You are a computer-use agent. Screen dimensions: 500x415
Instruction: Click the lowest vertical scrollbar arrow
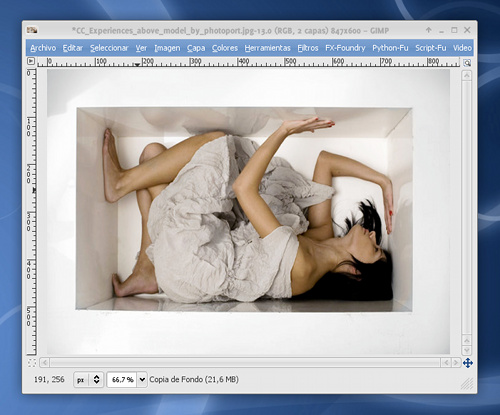pyautogui.click(x=467, y=350)
